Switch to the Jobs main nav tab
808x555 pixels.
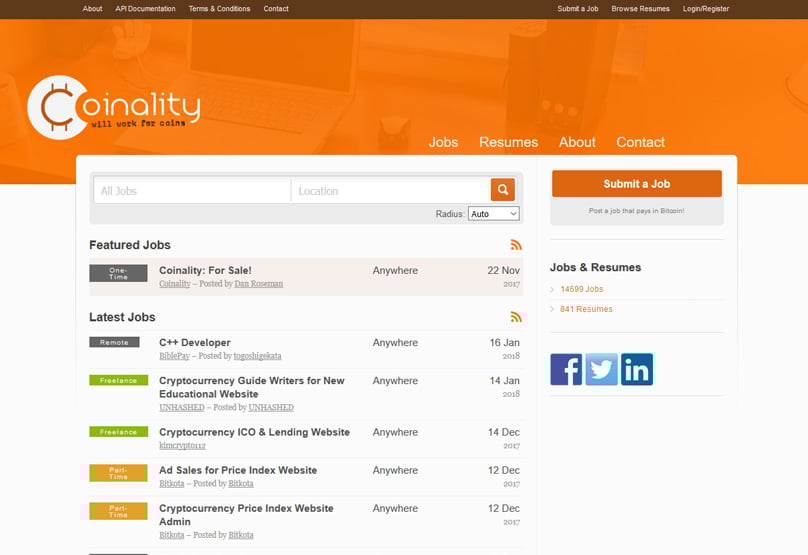[x=443, y=142]
